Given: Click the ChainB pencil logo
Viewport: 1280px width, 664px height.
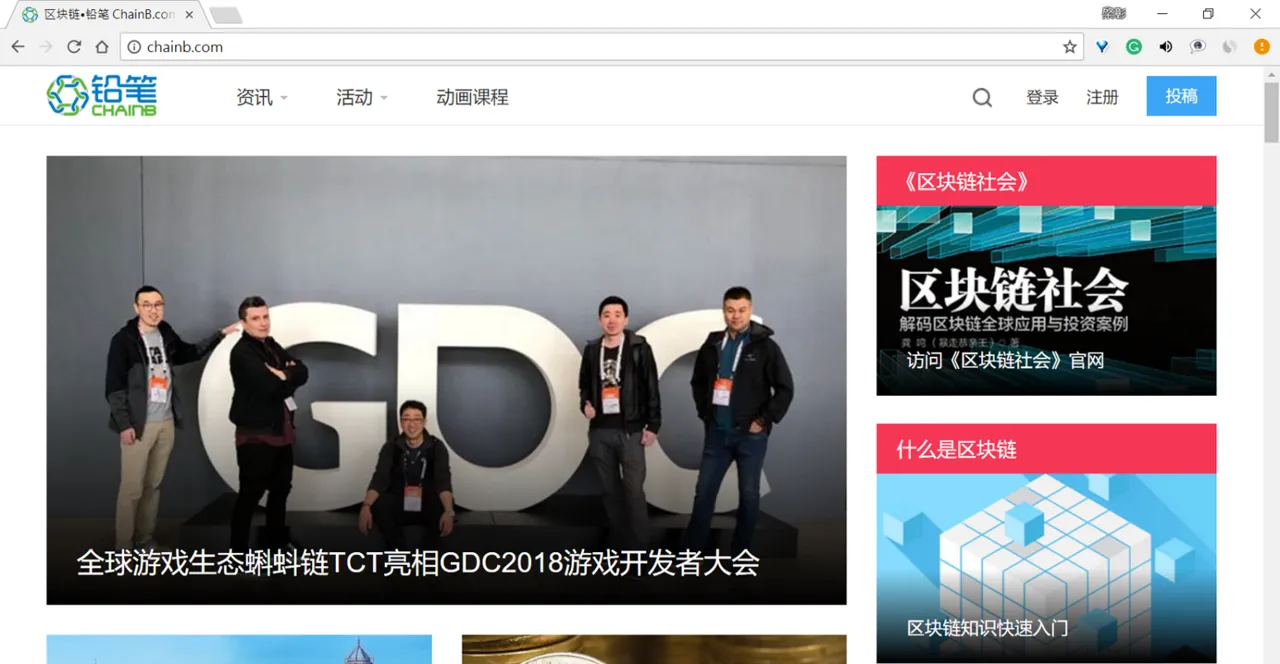Looking at the screenshot, I should coord(102,96).
